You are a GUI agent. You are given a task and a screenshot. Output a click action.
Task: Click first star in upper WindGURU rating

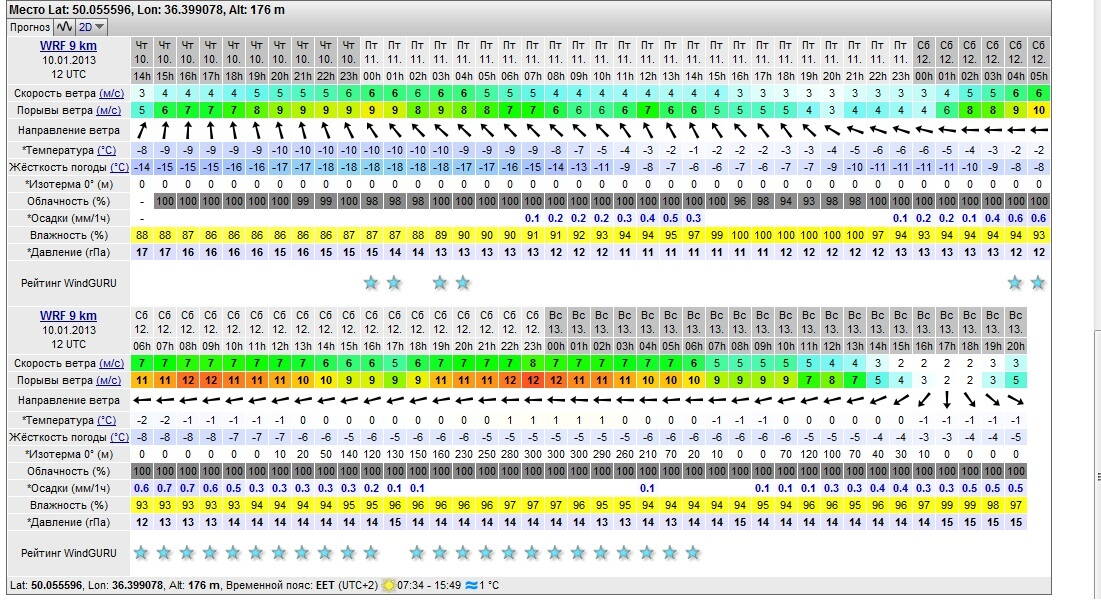point(371,283)
